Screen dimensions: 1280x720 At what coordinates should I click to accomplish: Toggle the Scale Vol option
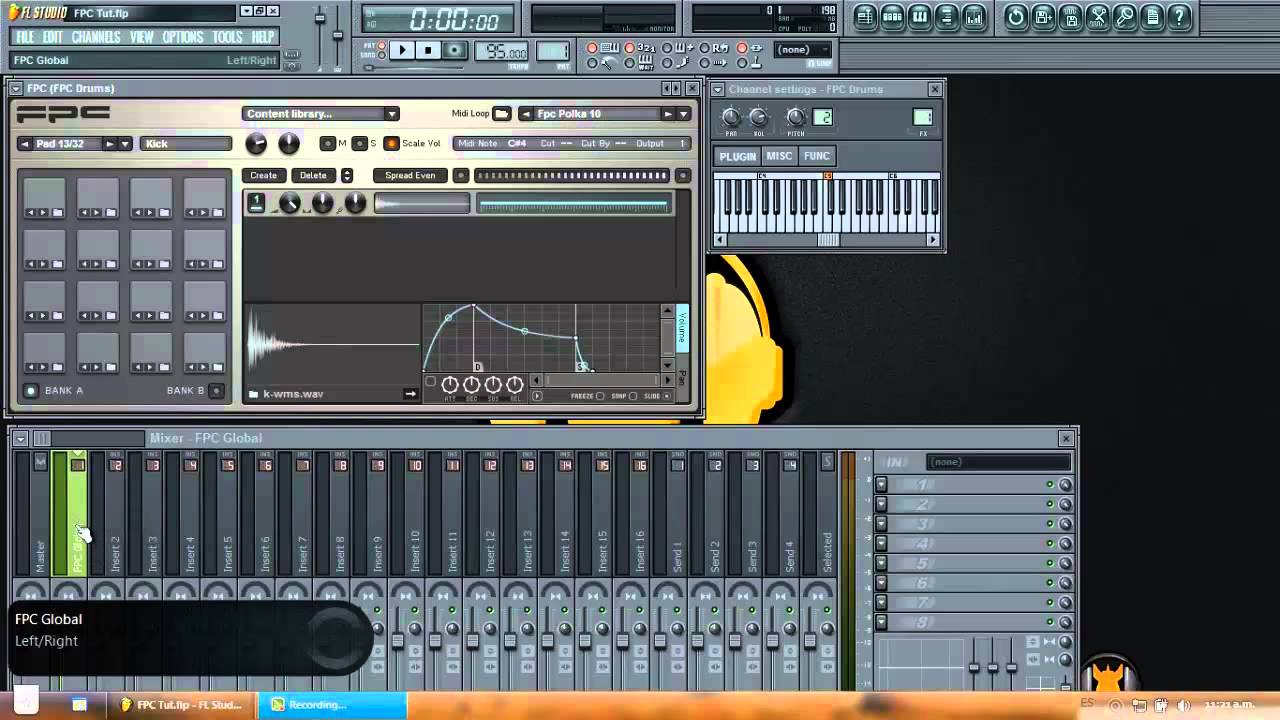391,144
